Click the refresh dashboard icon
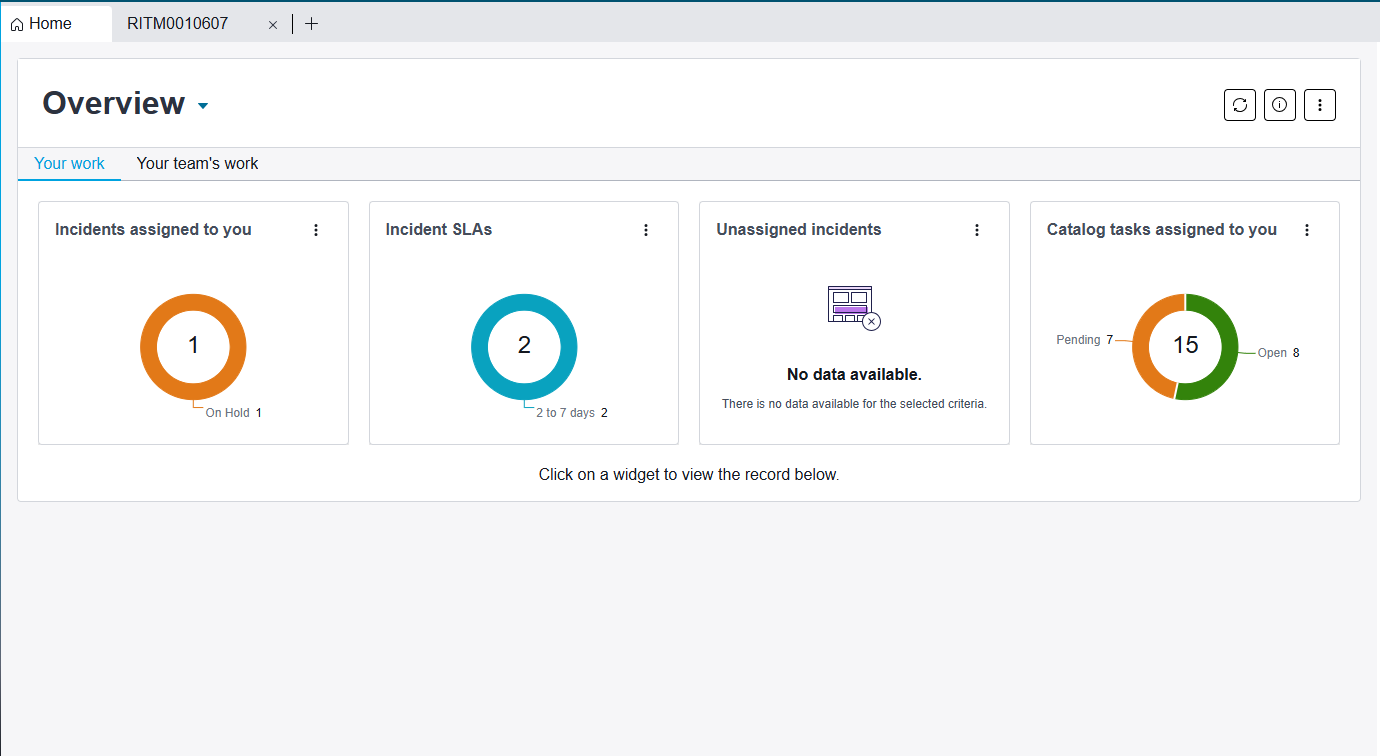The width and height of the screenshot is (1380, 756). 1240,105
